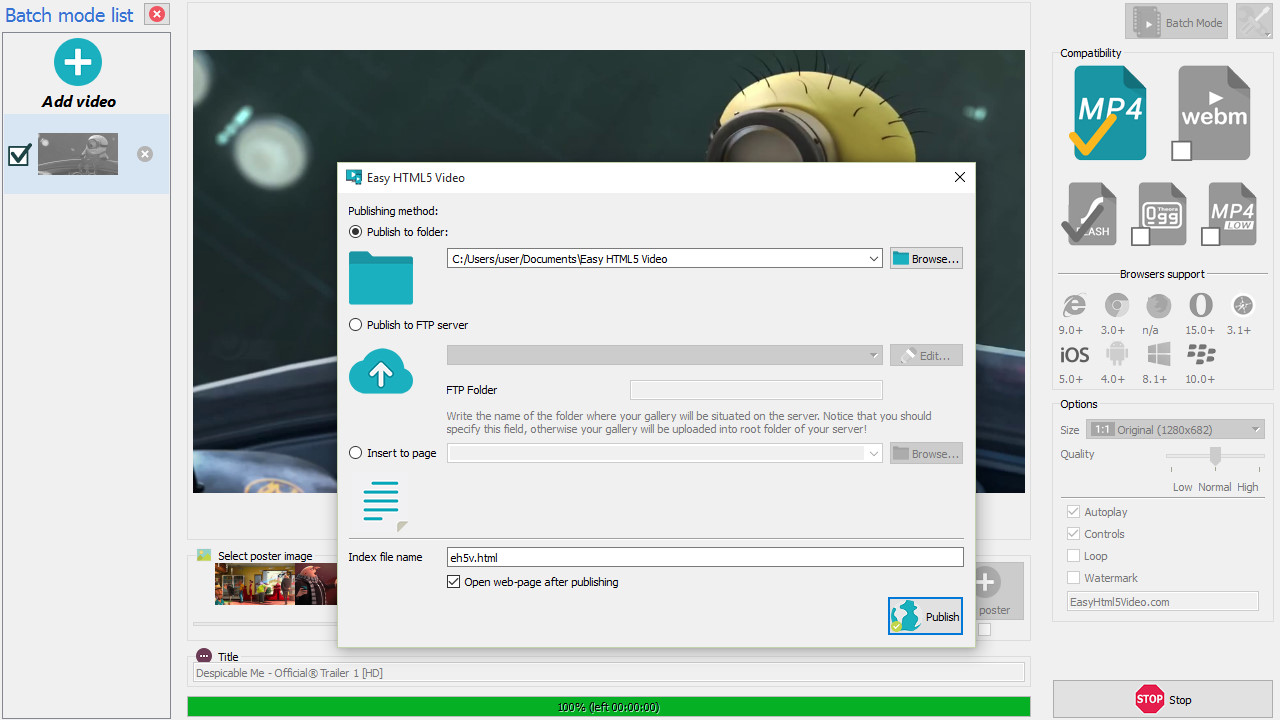
Task: Click the Publish button
Action: [925, 616]
